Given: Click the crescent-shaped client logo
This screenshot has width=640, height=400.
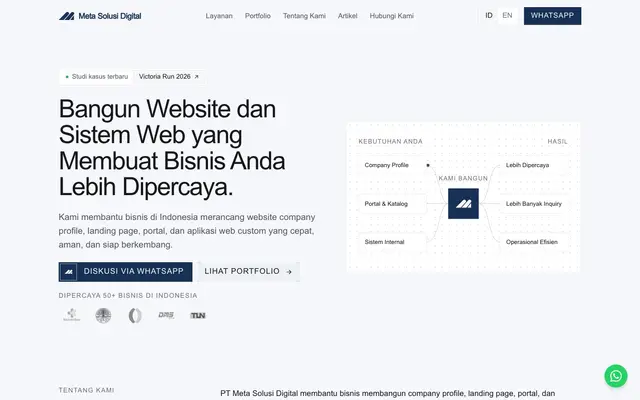Looking at the screenshot, I should [x=135, y=315].
